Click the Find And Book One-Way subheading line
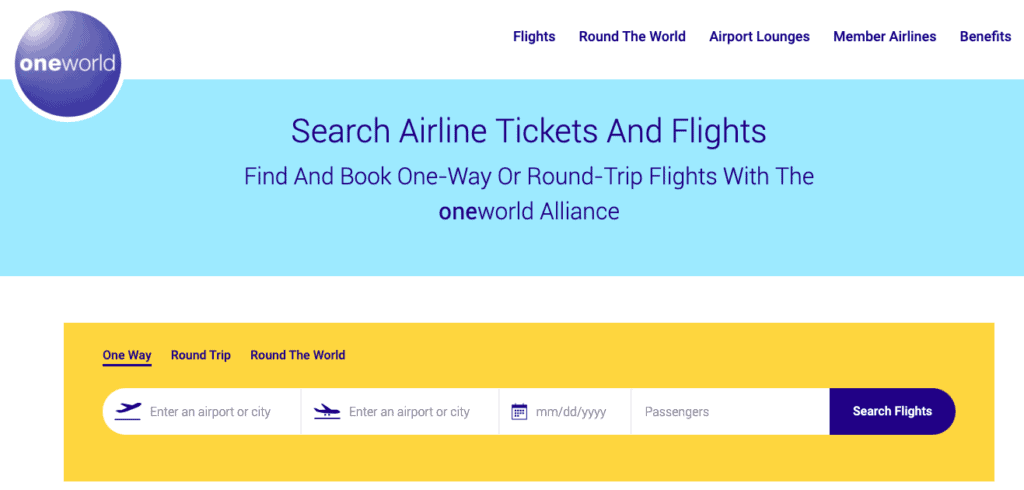Viewport: 1024px width, 490px height. tap(528, 177)
